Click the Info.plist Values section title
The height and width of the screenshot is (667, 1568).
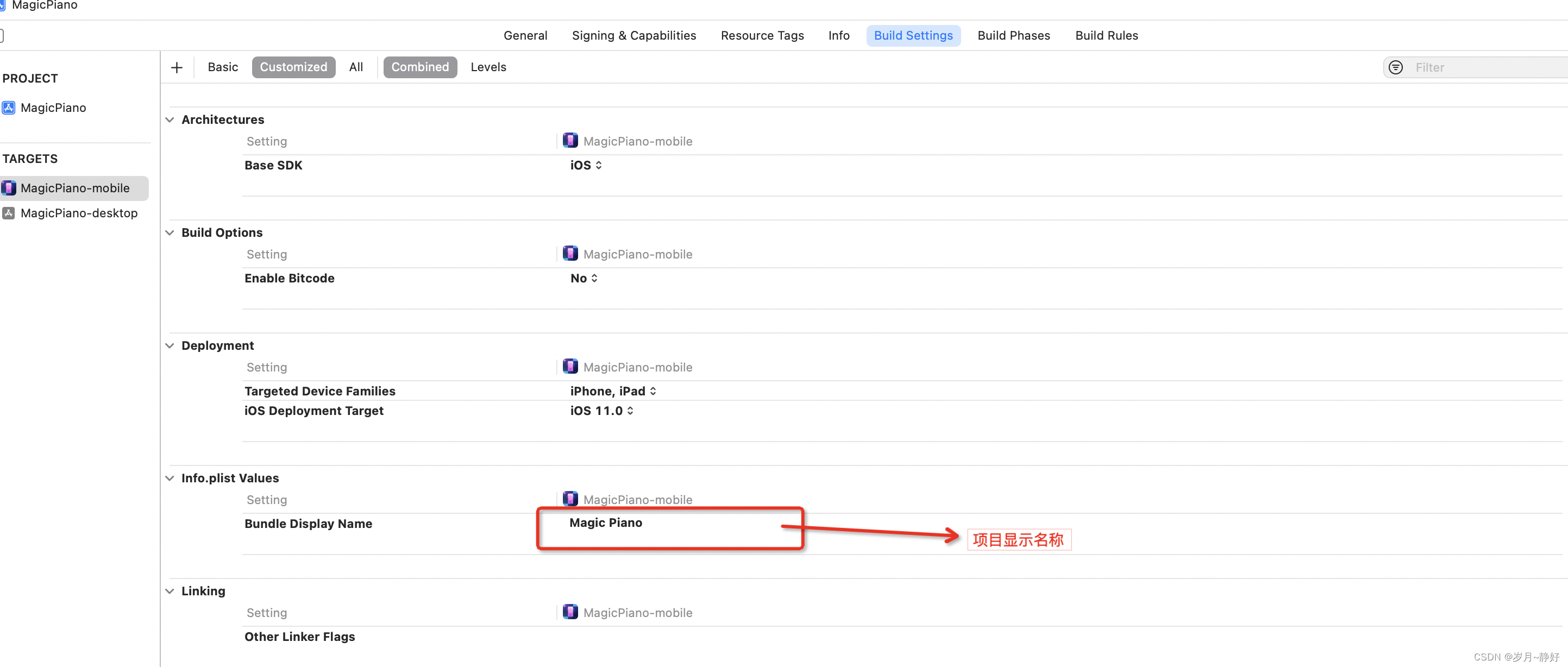coord(229,479)
